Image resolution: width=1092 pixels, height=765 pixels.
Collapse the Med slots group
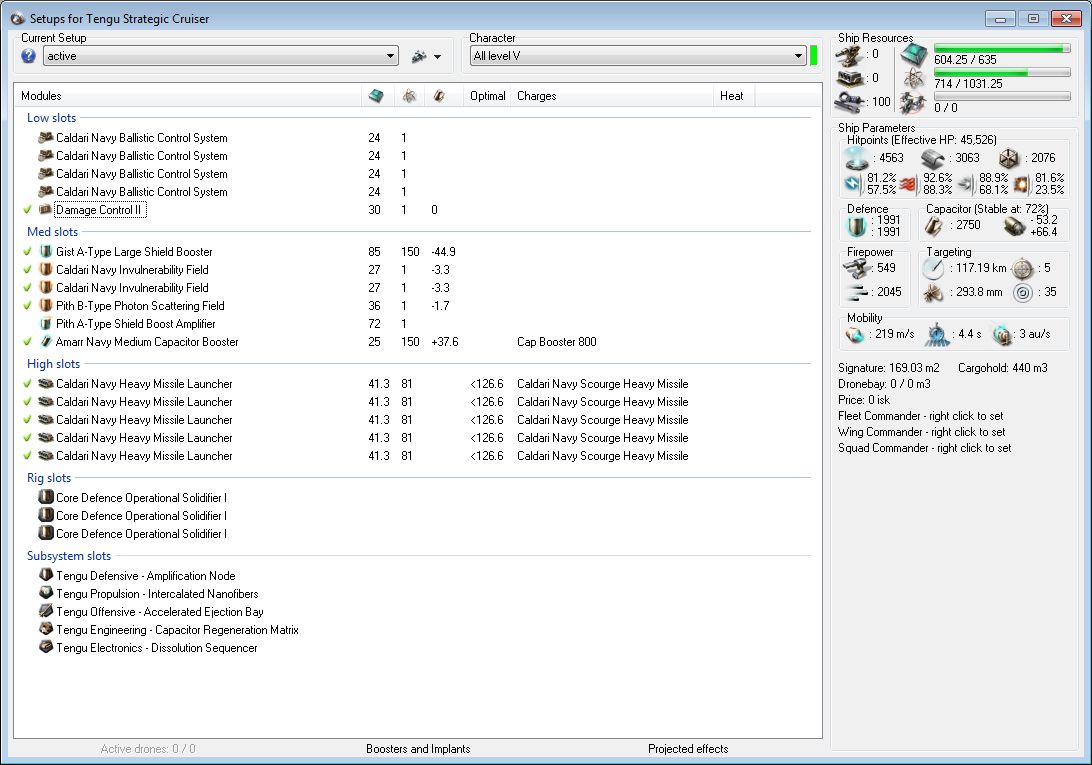coord(52,231)
